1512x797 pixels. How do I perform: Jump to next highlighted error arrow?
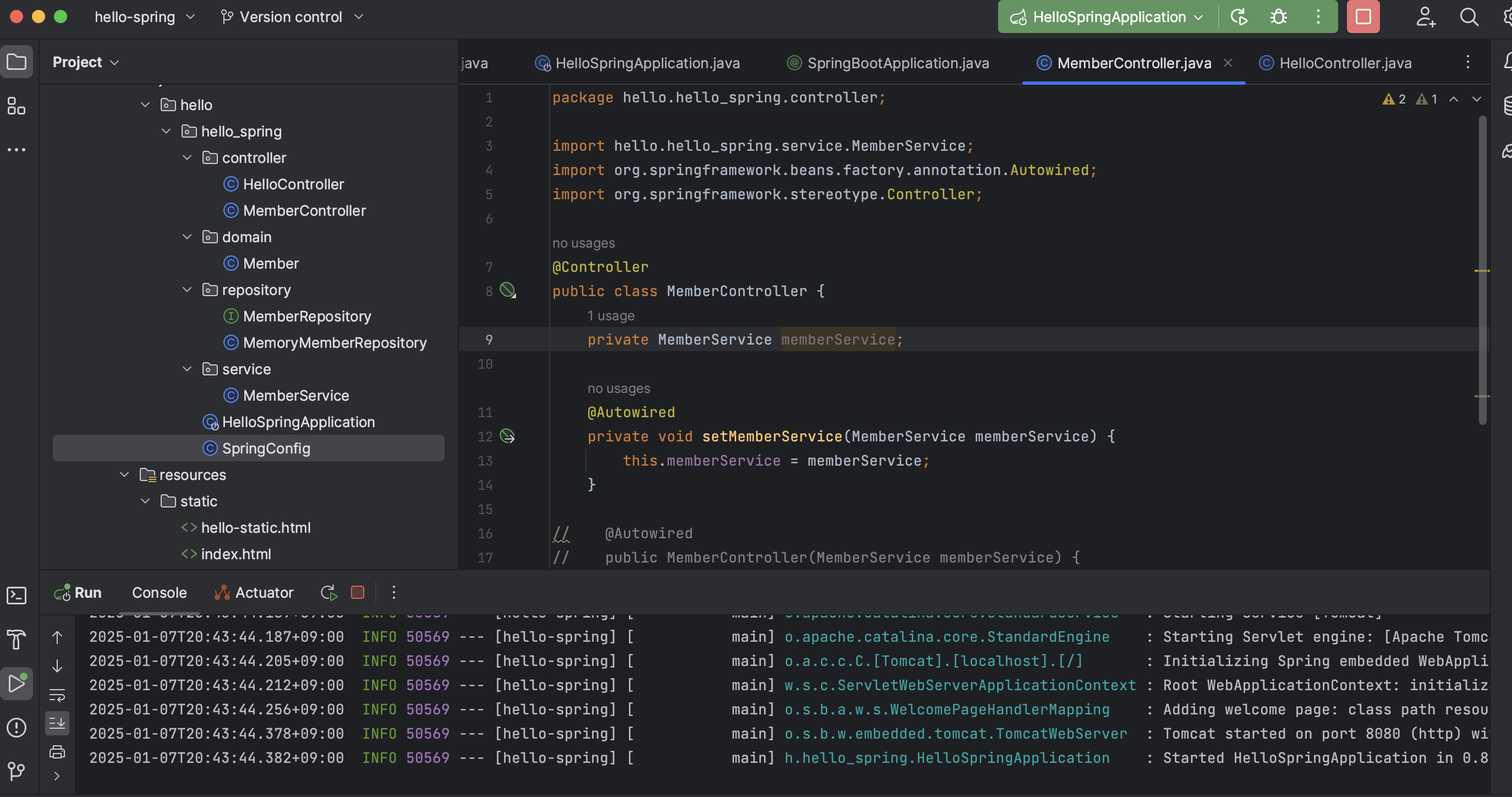pyautogui.click(x=1476, y=99)
